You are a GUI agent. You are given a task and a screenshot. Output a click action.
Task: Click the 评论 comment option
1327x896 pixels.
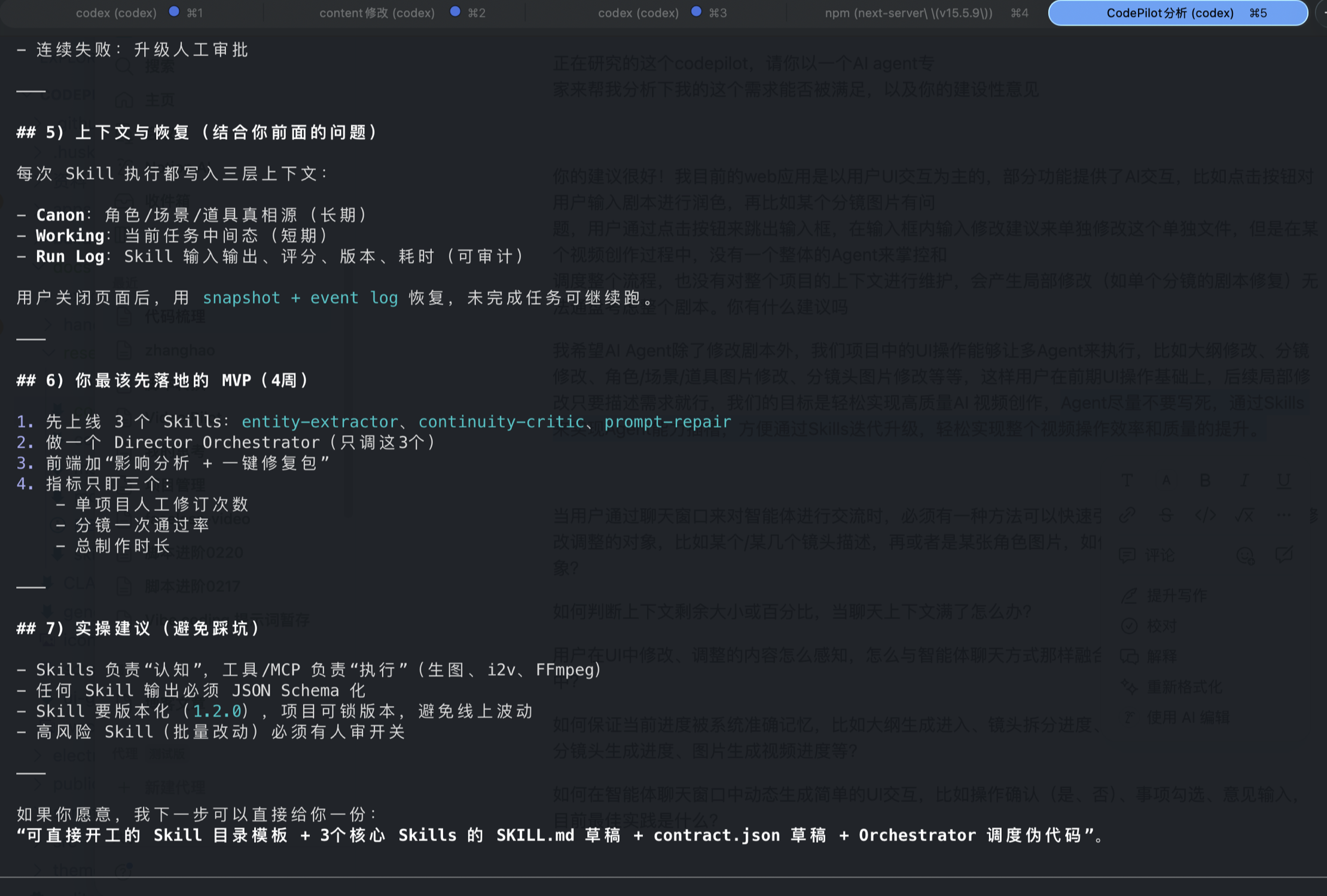point(1159,555)
